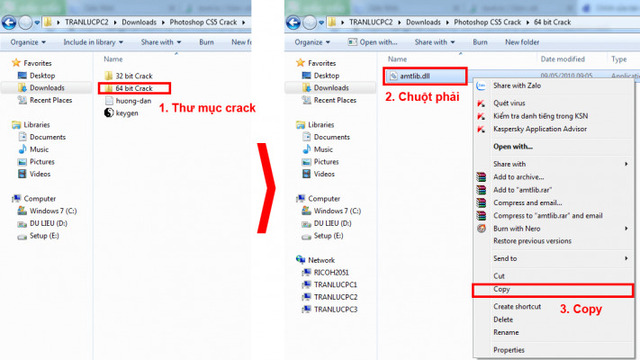640x360 pixels.
Task: Click the keygen file icon
Action: point(109,113)
